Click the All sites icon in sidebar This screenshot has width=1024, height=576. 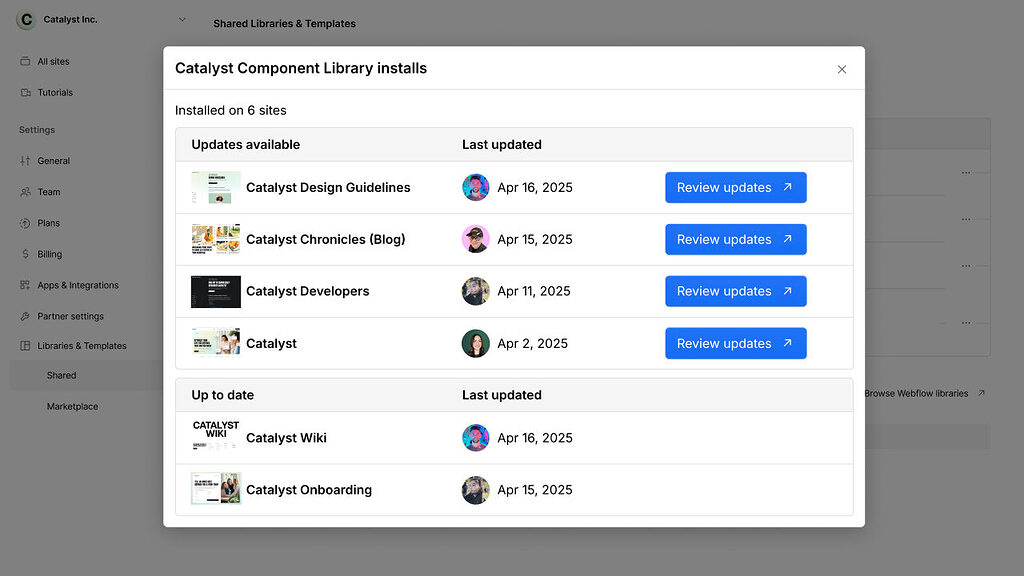(25, 61)
